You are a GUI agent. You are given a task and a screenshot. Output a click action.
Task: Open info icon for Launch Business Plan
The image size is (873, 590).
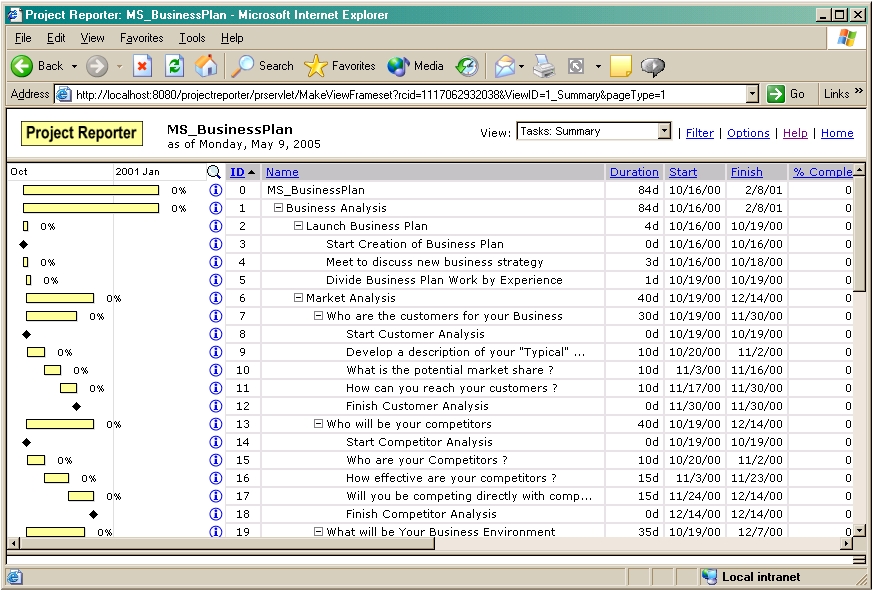pyautogui.click(x=215, y=226)
